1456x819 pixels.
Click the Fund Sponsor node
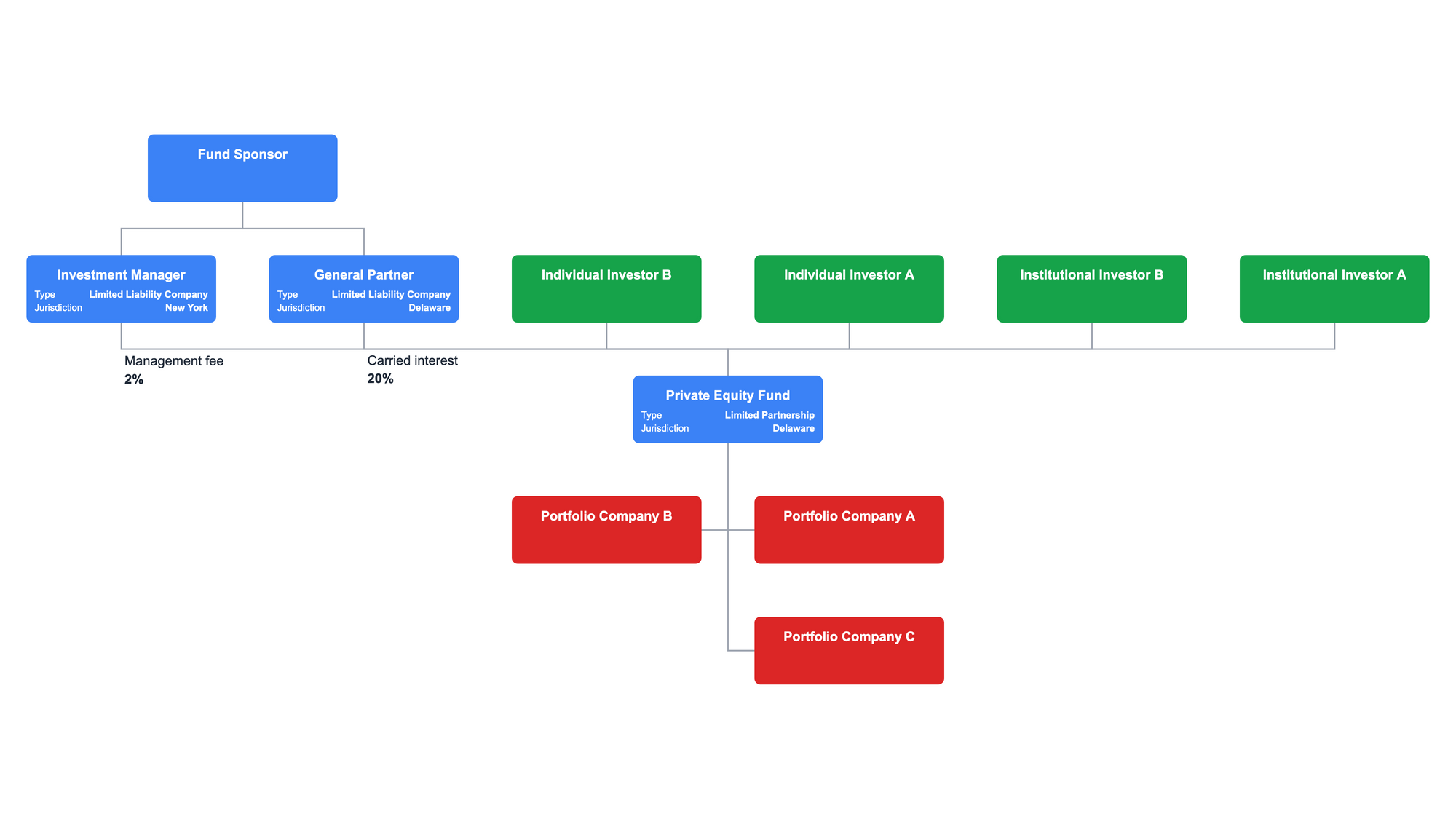click(x=242, y=167)
